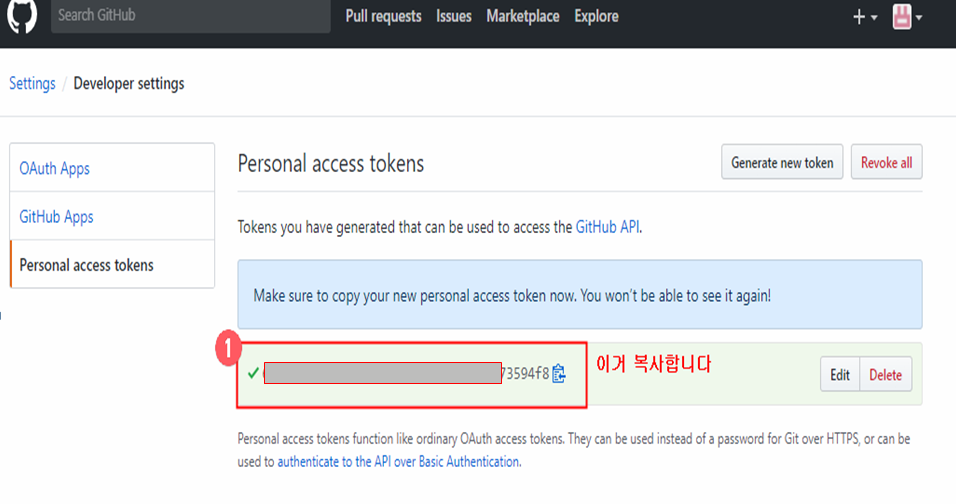The width and height of the screenshot is (956, 504).
Task: Click the red Revoke all button
Action: 886,162
